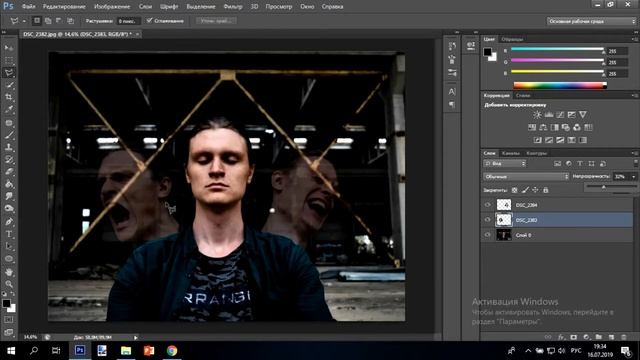
Task: Switch to the Стили tab
Action: 522,96
